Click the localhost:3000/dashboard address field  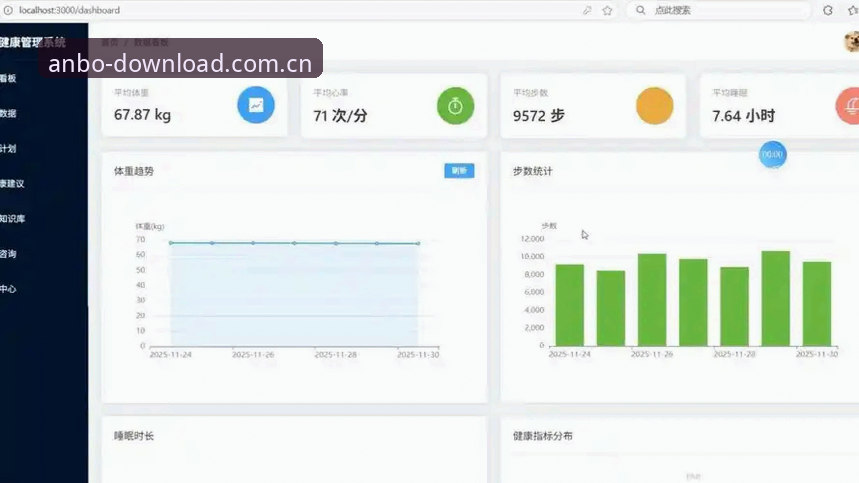296,10
